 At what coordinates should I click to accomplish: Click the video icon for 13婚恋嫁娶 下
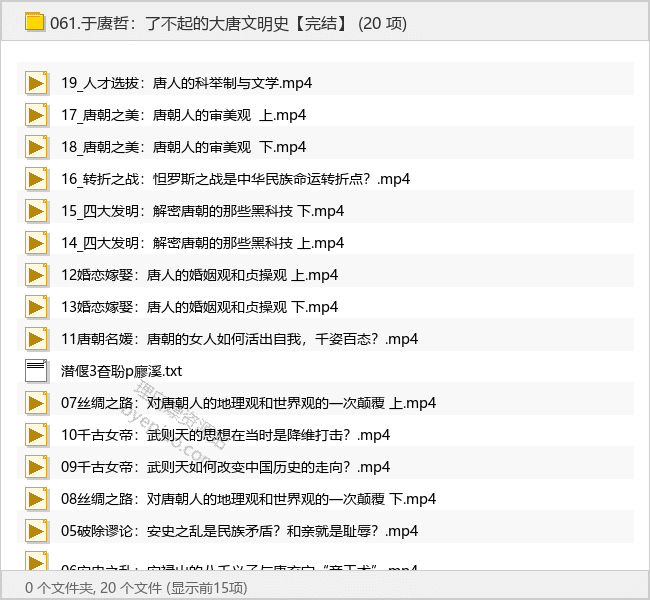[x=36, y=307]
